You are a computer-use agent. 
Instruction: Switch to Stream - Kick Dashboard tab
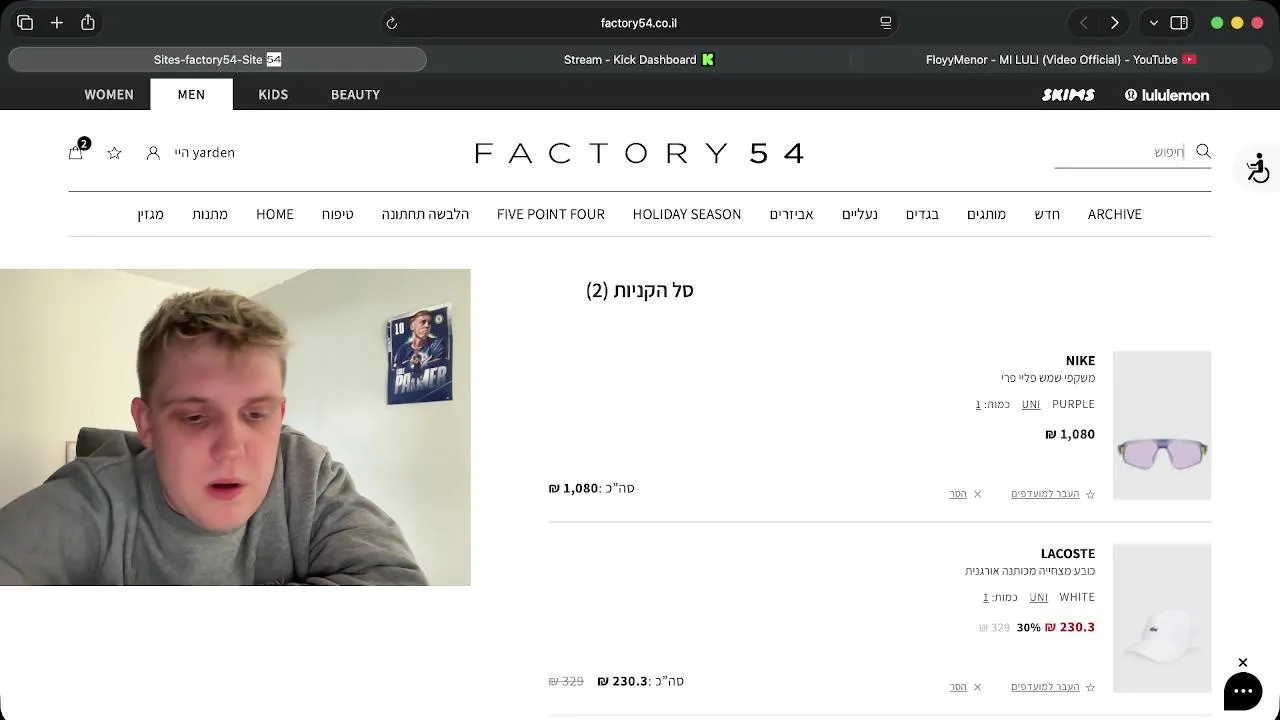click(639, 60)
